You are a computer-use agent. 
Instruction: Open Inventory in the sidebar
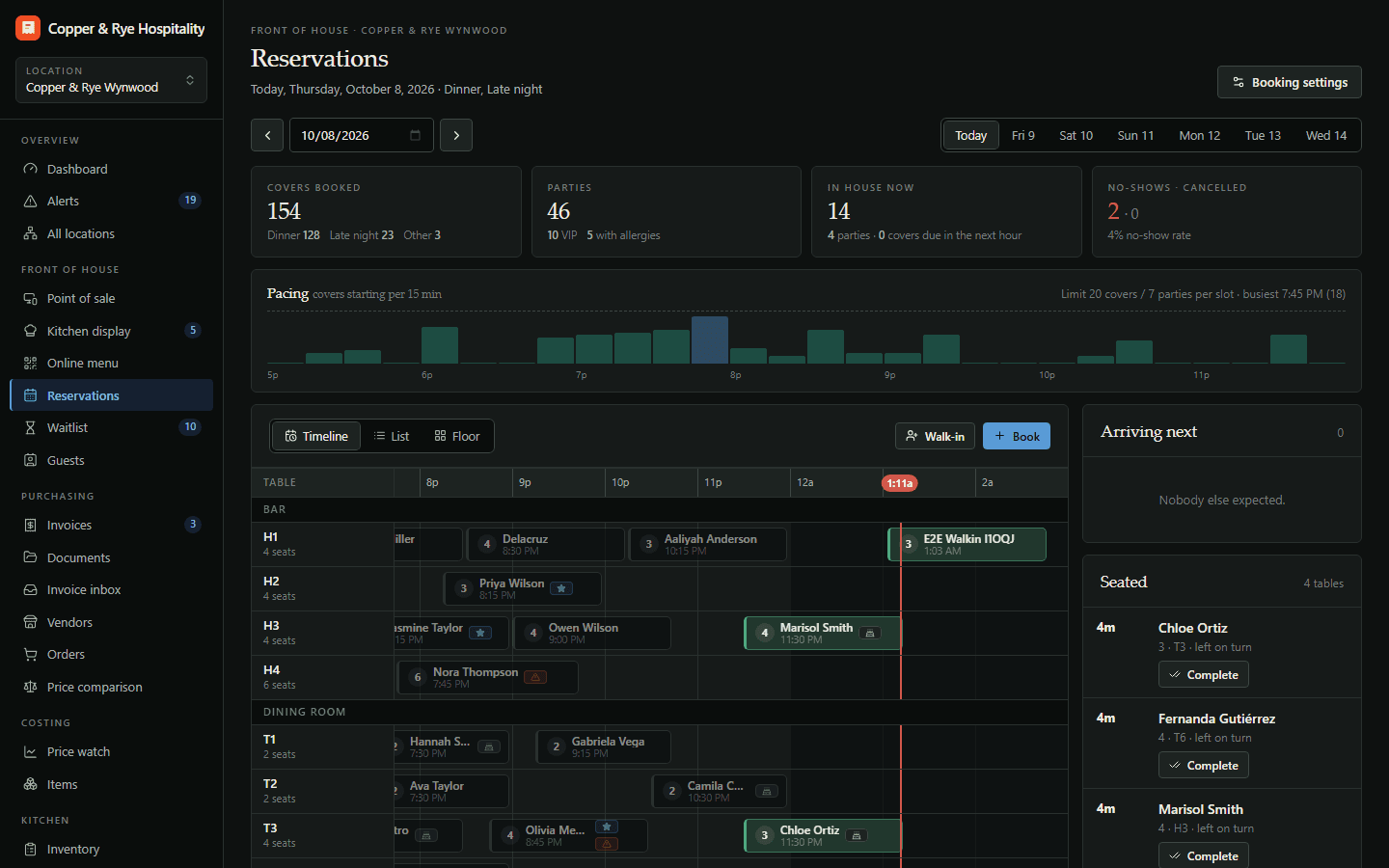coord(111,849)
